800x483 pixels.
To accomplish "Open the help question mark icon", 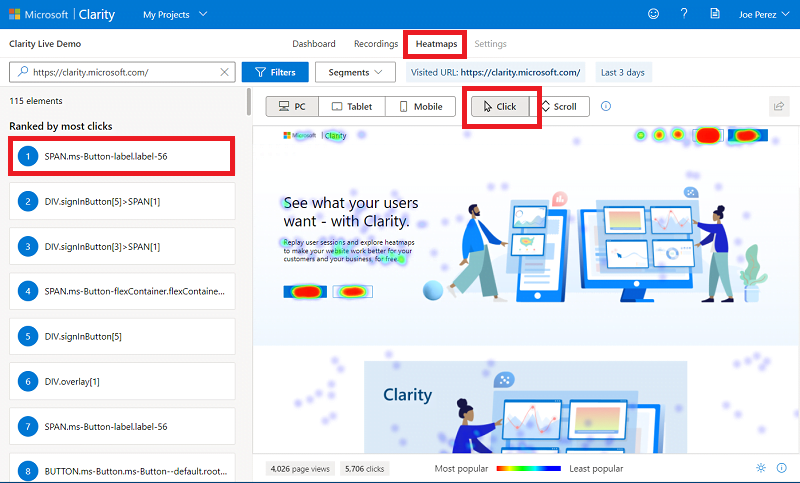I will 684,14.
